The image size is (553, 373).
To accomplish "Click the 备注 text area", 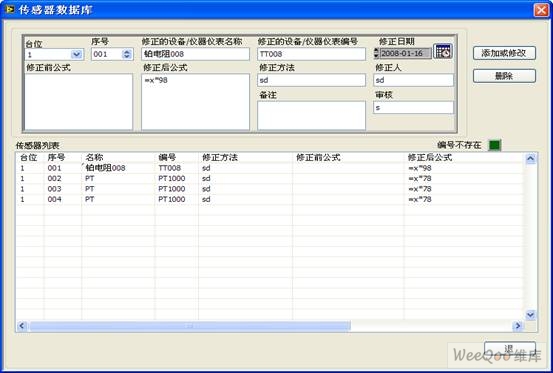I will [x=311, y=116].
